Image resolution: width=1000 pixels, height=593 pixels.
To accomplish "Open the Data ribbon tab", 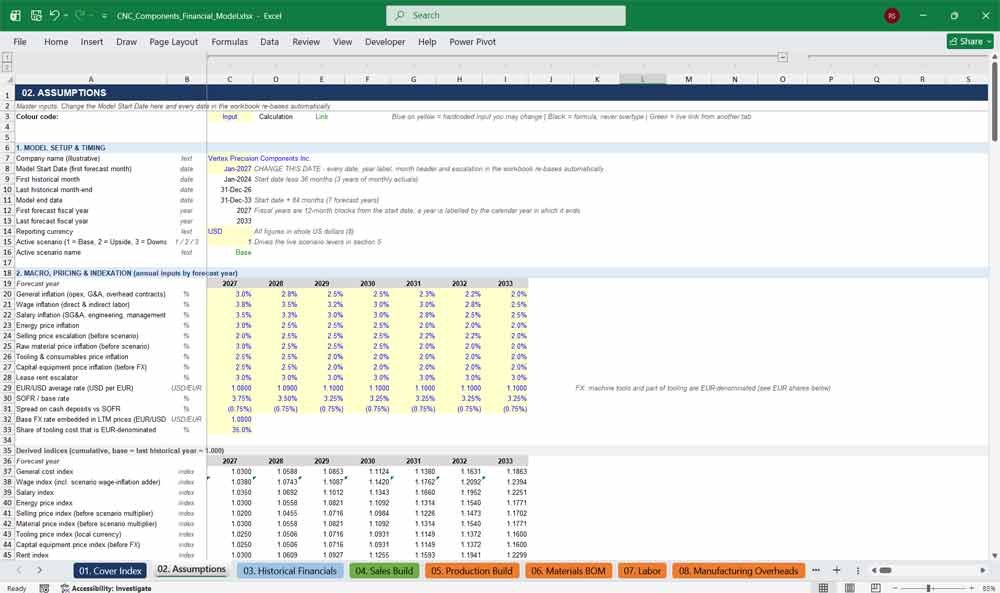I will pos(269,41).
